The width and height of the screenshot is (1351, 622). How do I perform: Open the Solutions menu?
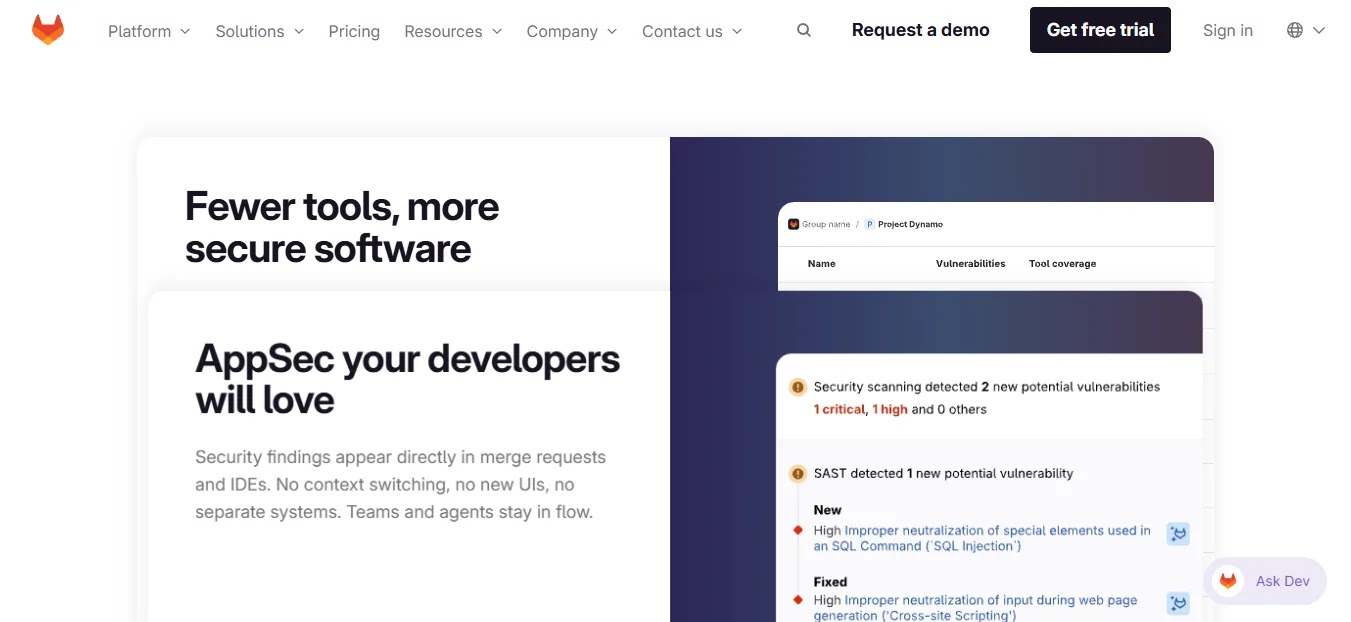260,31
